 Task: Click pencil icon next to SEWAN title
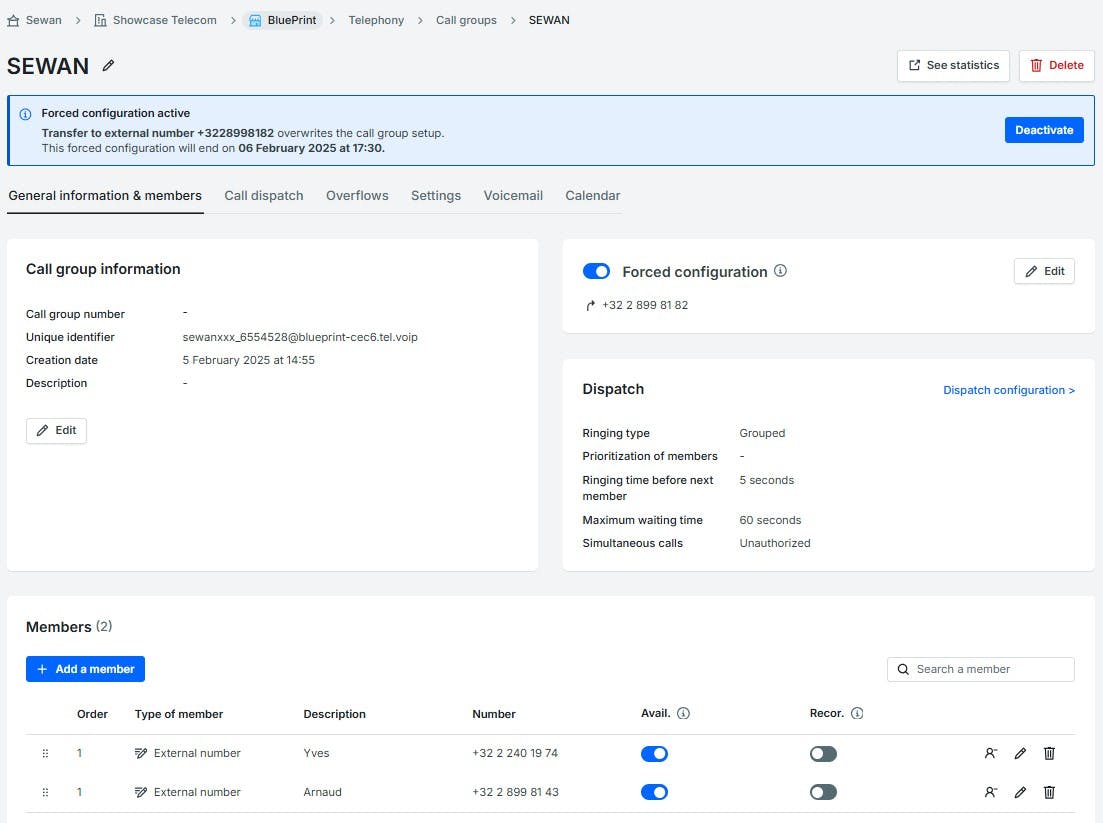[x=109, y=66]
